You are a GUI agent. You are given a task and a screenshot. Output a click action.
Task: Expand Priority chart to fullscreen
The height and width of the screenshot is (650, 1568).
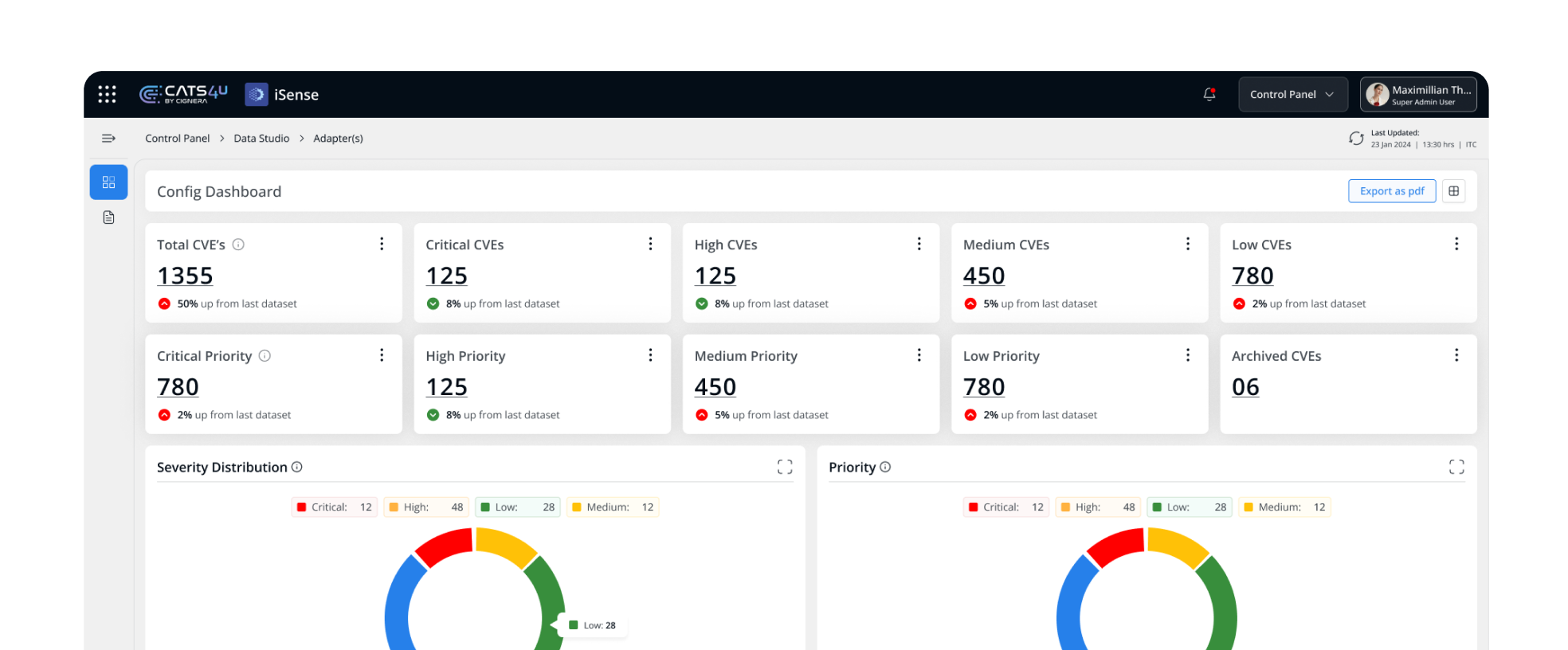pyautogui.click(x=1456, y=467)
